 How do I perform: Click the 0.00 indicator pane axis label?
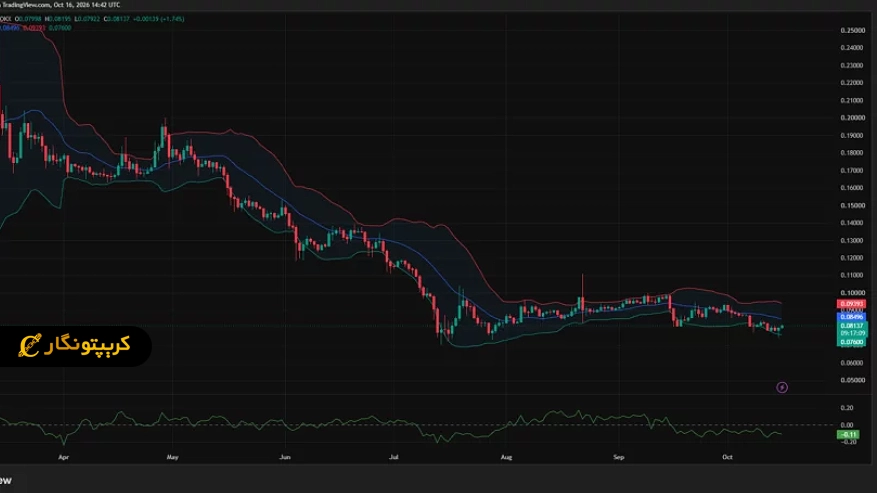tap(847, 425)
